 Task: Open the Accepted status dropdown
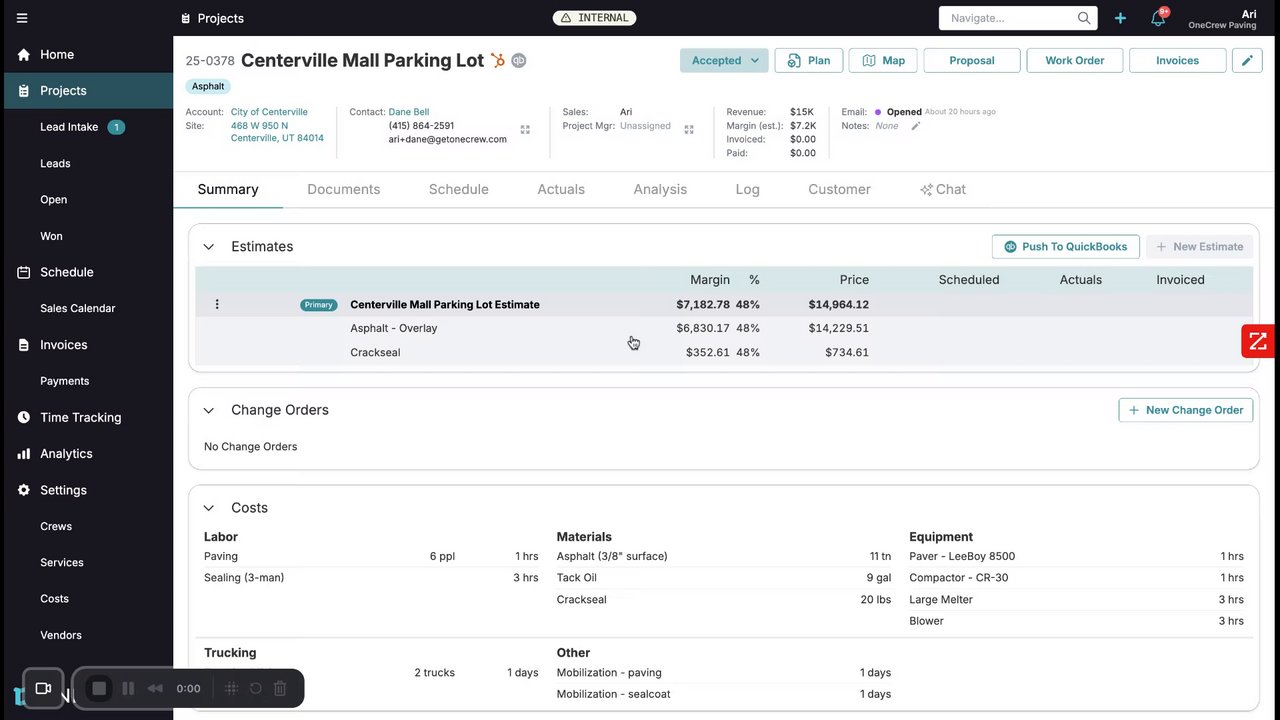(x=724, y=60)
